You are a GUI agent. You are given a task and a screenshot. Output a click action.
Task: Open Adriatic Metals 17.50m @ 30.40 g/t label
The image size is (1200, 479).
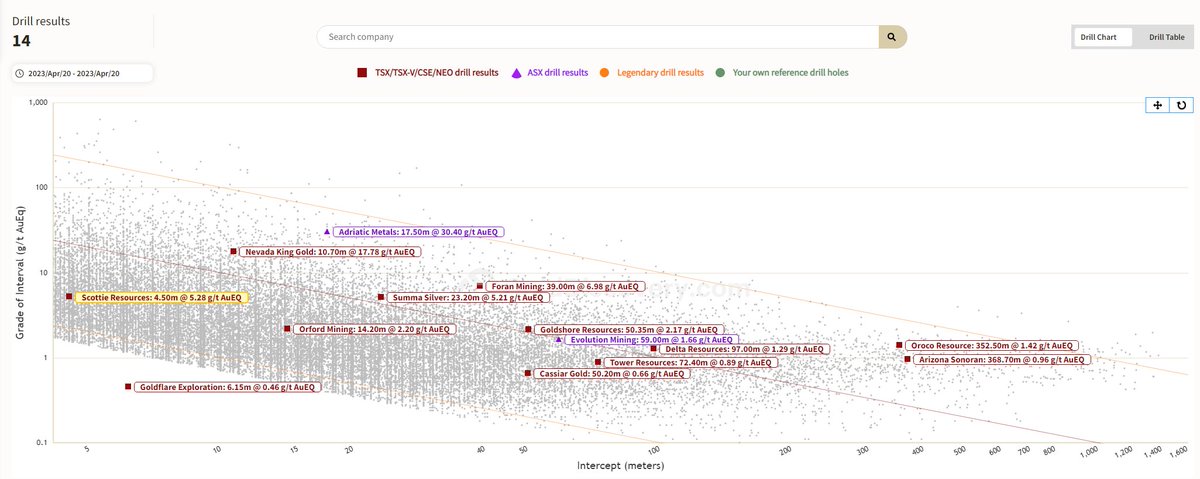click(x=418, y=232)
